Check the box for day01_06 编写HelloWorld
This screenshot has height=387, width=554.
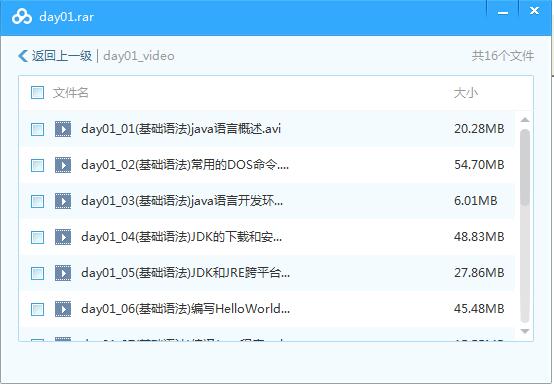[x=37, y=309]
